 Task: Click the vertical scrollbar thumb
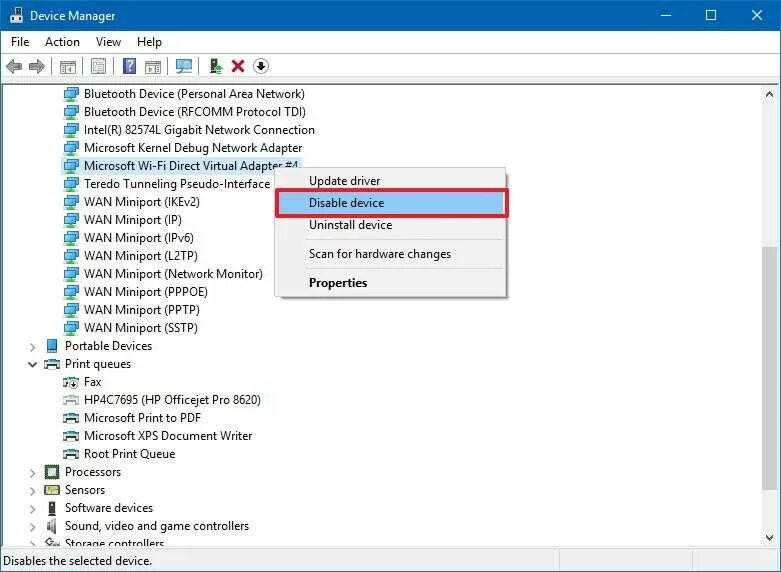770,368
